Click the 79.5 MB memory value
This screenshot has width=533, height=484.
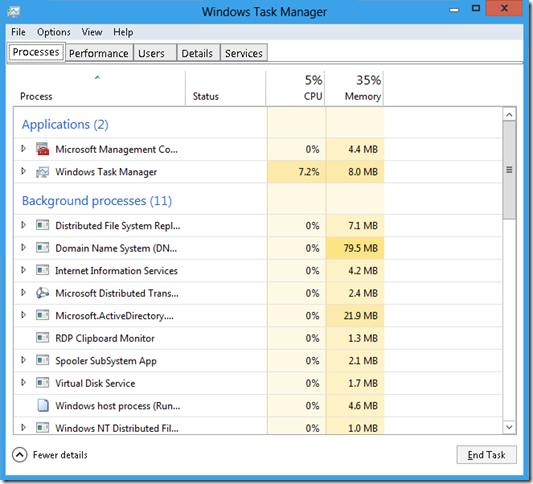coord(360,248)
